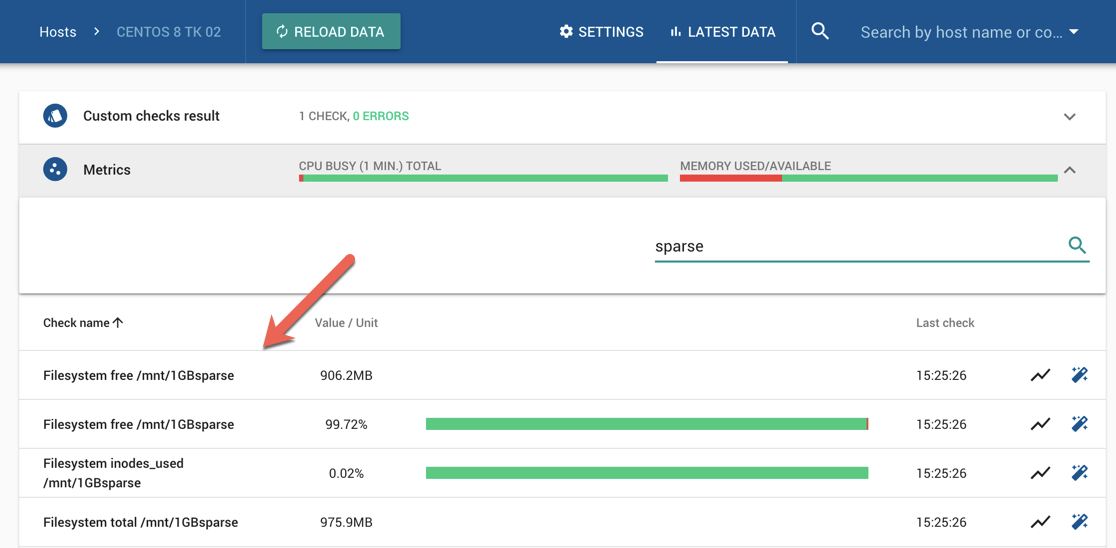Viewport: 1116px width, 548px height.
Task: Open the host search dropdown arrow
Action: coord(1074,32)
